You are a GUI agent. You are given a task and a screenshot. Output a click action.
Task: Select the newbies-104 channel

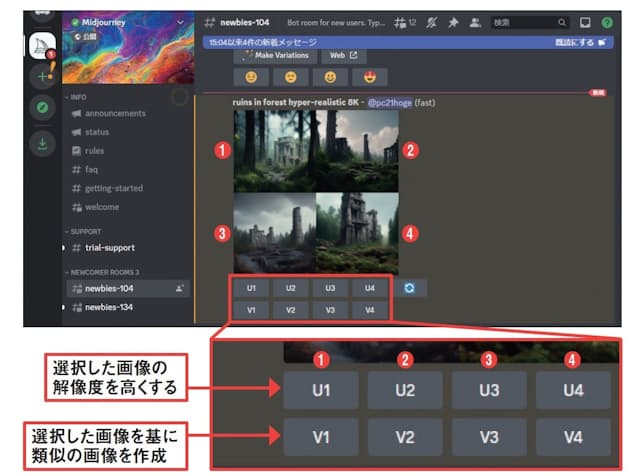(x=127, y=288)
